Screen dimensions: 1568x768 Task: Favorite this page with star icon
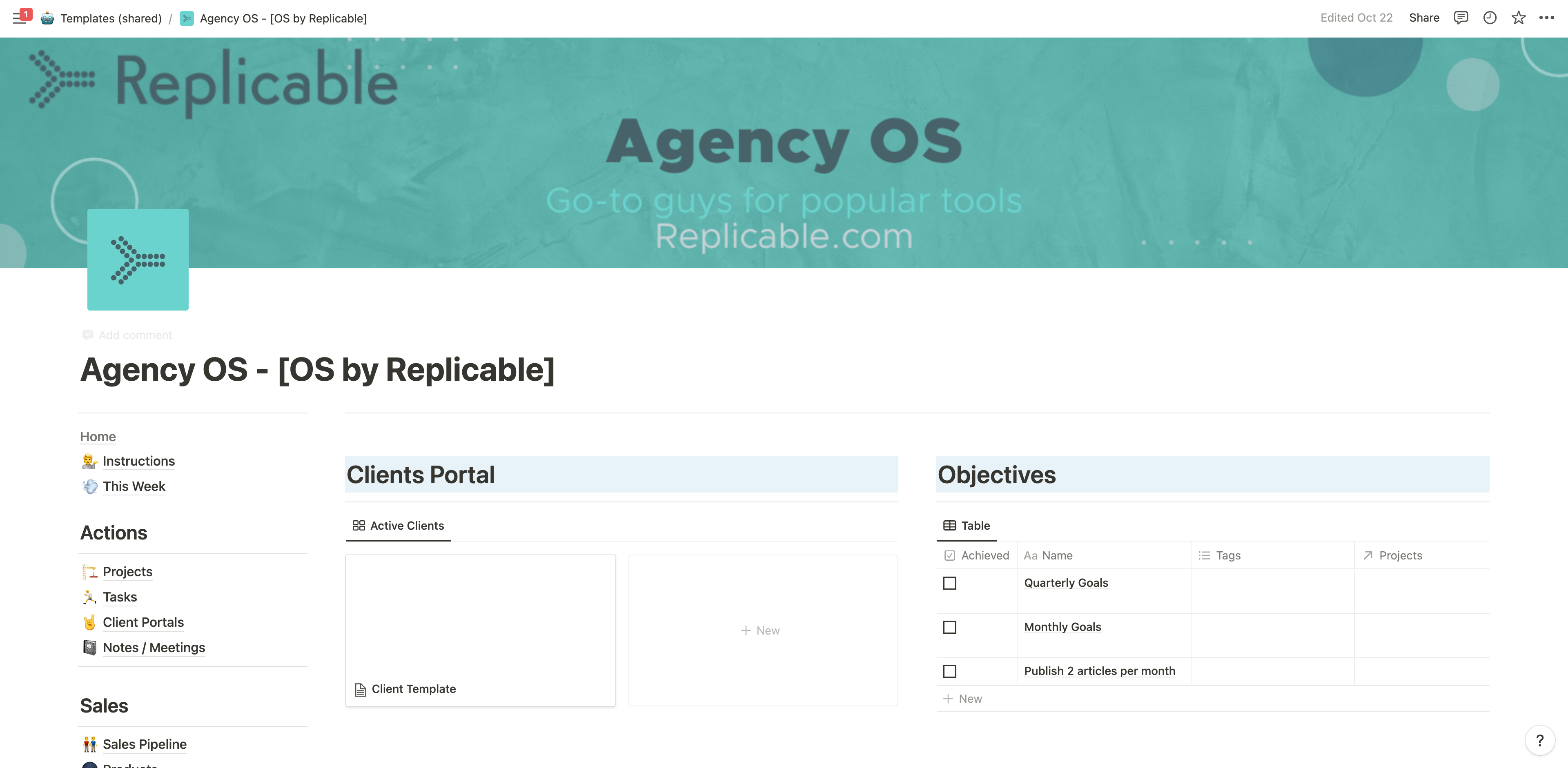tap(1518, 18)
